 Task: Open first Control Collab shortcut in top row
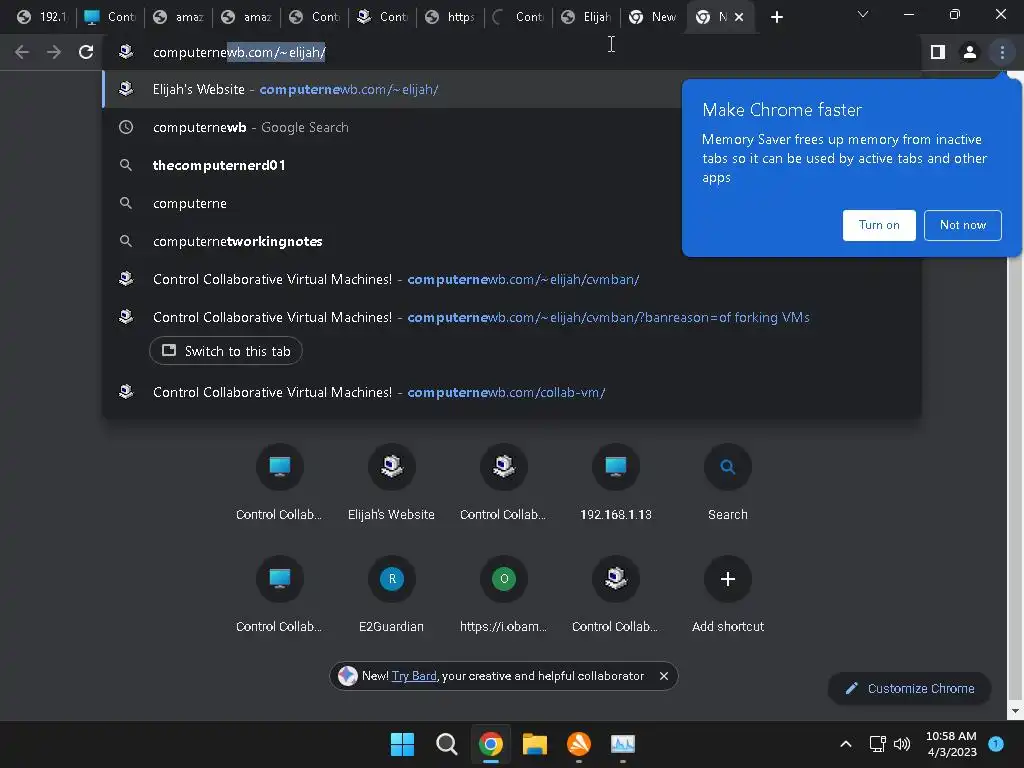pos(280,482)
